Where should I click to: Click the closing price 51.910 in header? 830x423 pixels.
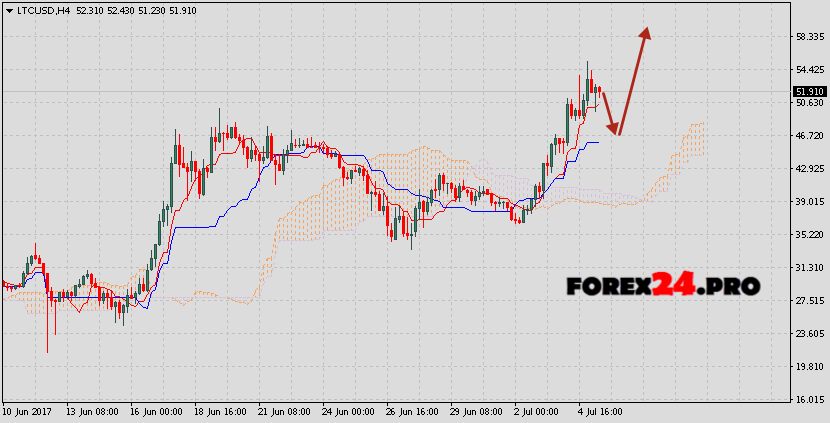(183, 10)
